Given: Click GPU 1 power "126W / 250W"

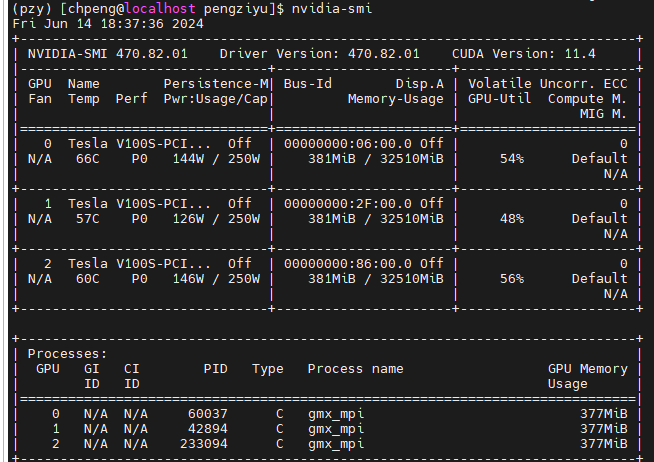Looking at the screenshot, I should pos(216,219).
